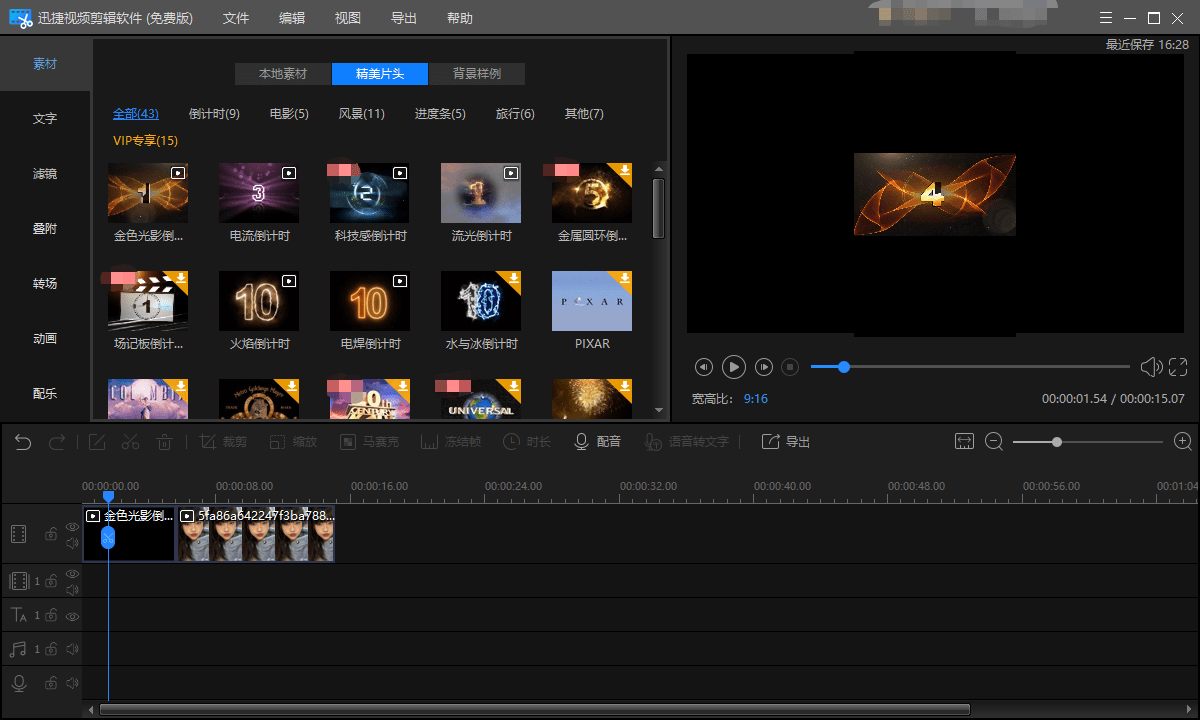
Task: Open the 文件 menu
Action: pyautogui.click(x=236, y=18)
